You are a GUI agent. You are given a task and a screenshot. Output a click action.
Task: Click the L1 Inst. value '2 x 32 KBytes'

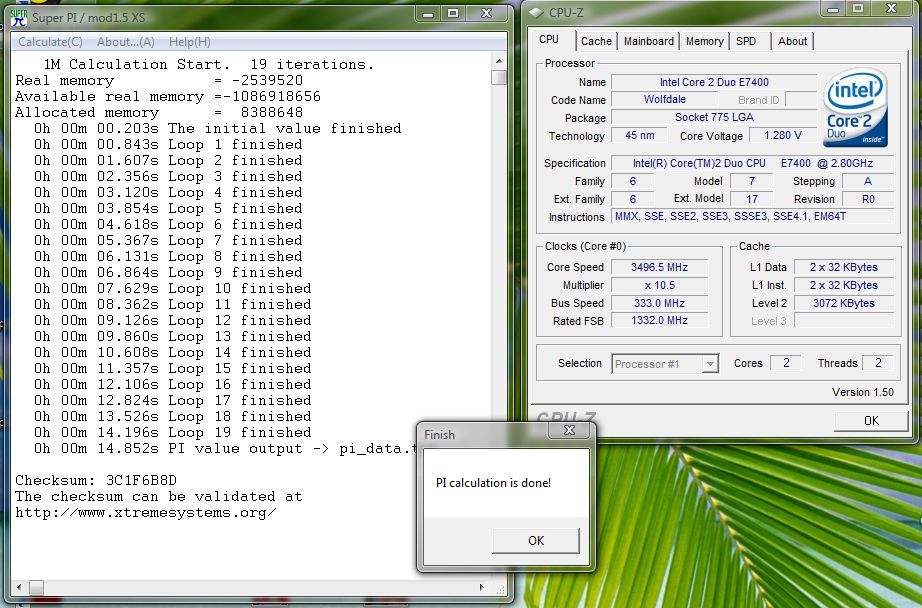[x=844, y=285]
